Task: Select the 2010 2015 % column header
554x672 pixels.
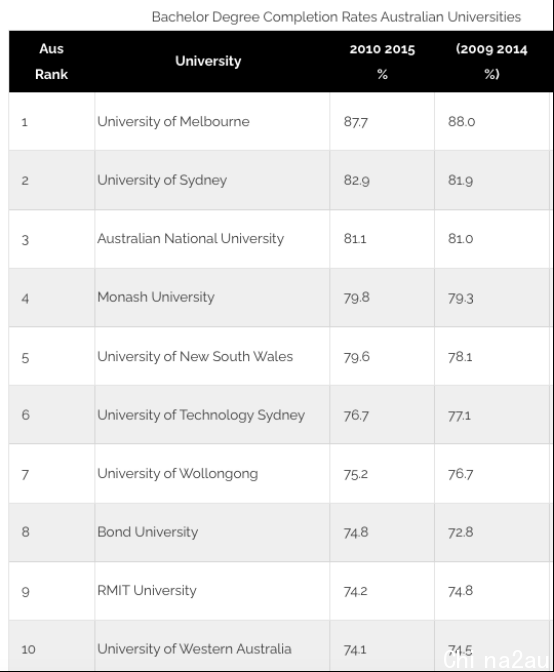Action: click(382, 61)
